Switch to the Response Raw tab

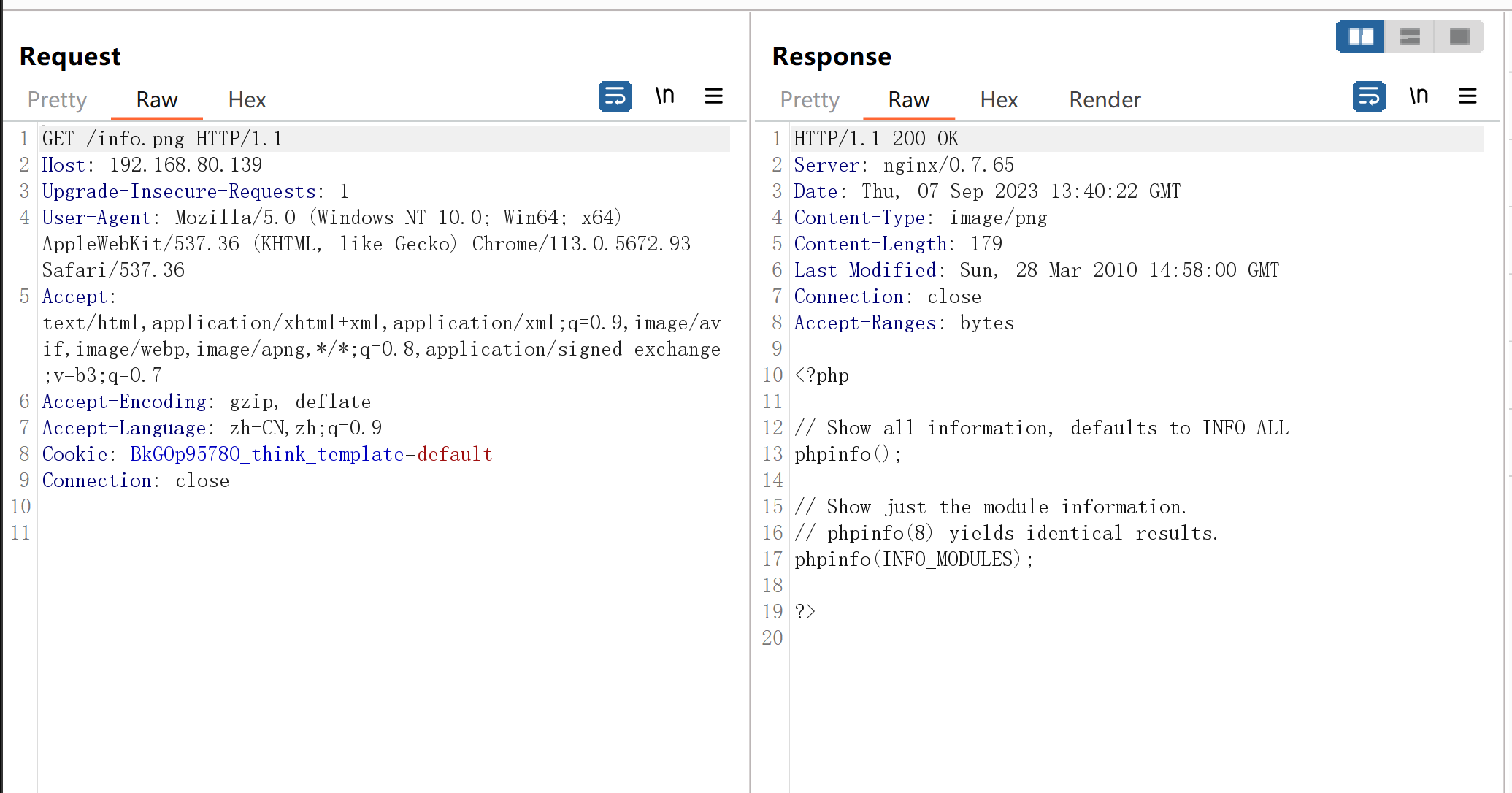pos(909,99)
